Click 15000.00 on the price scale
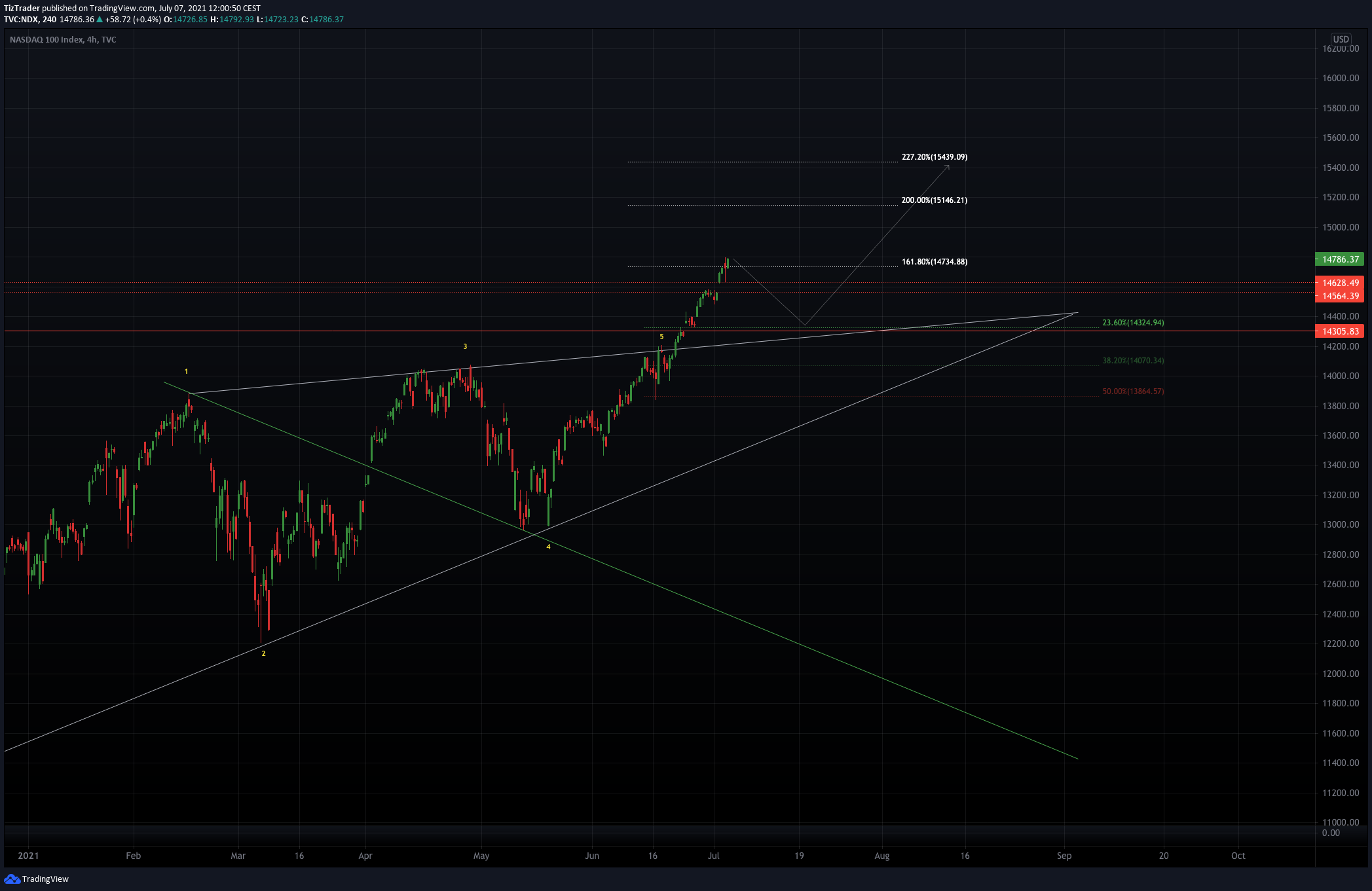This screenshot has height=891, width=1372. 1341,227
